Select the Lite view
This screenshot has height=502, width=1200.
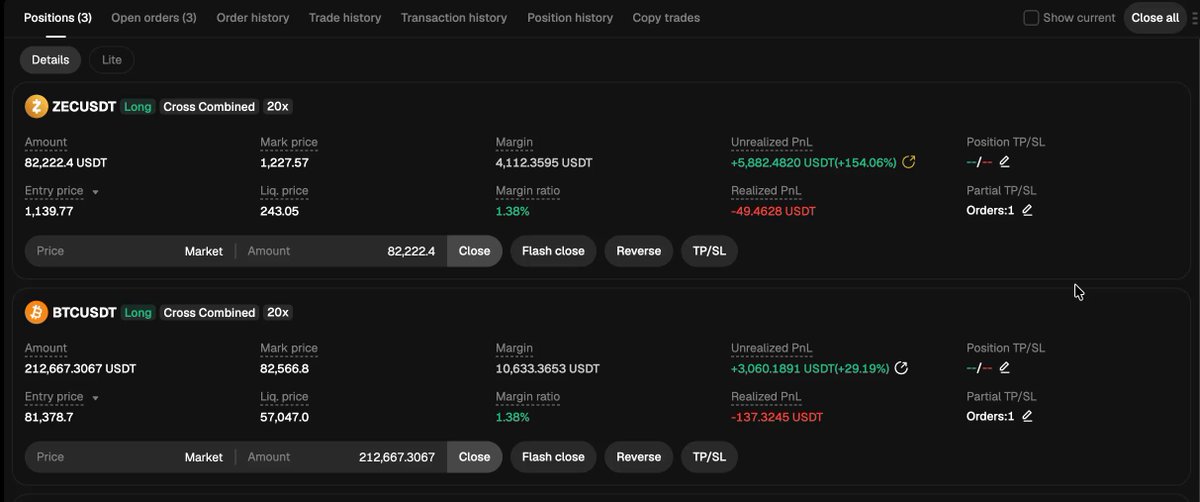point(112,60)
